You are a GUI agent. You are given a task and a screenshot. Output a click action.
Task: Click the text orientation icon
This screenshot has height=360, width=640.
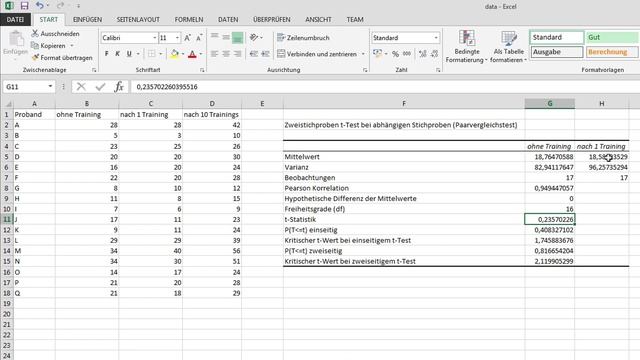pyautogui.click(x=254, y=37)
